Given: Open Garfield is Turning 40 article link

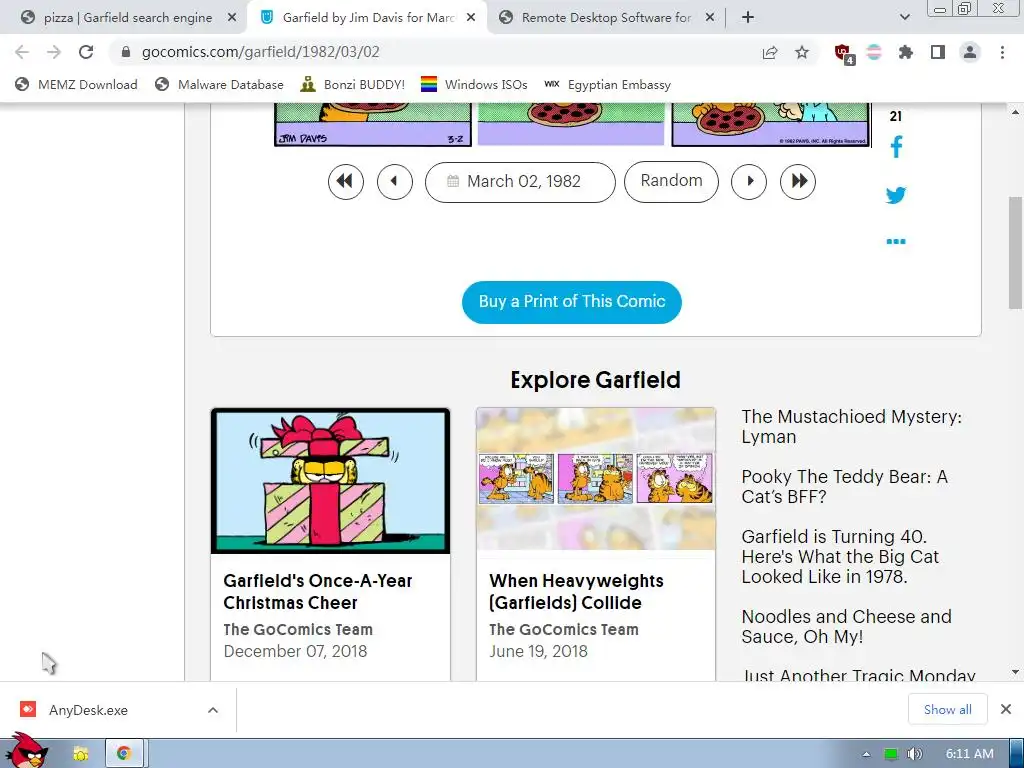Looking at the screenshot, I should [x=840, y=556].
